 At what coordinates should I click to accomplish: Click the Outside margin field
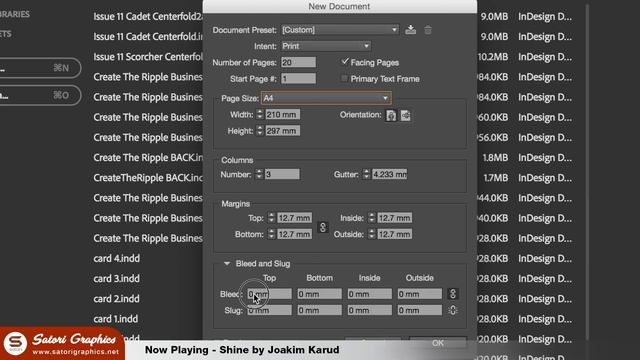[x=394, y=234]
